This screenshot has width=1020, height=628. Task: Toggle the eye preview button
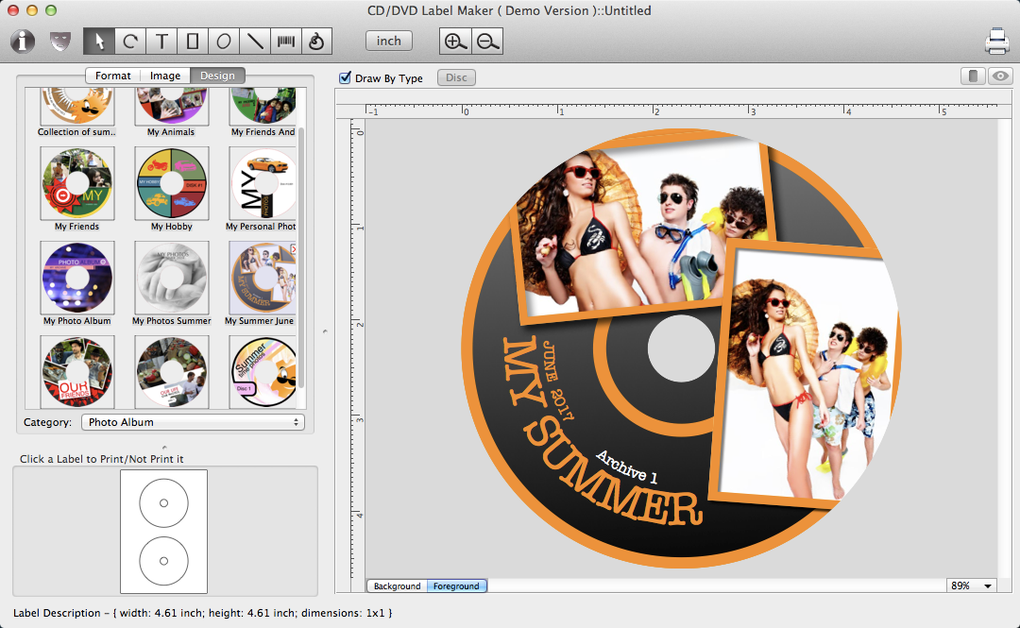(999, 77)
